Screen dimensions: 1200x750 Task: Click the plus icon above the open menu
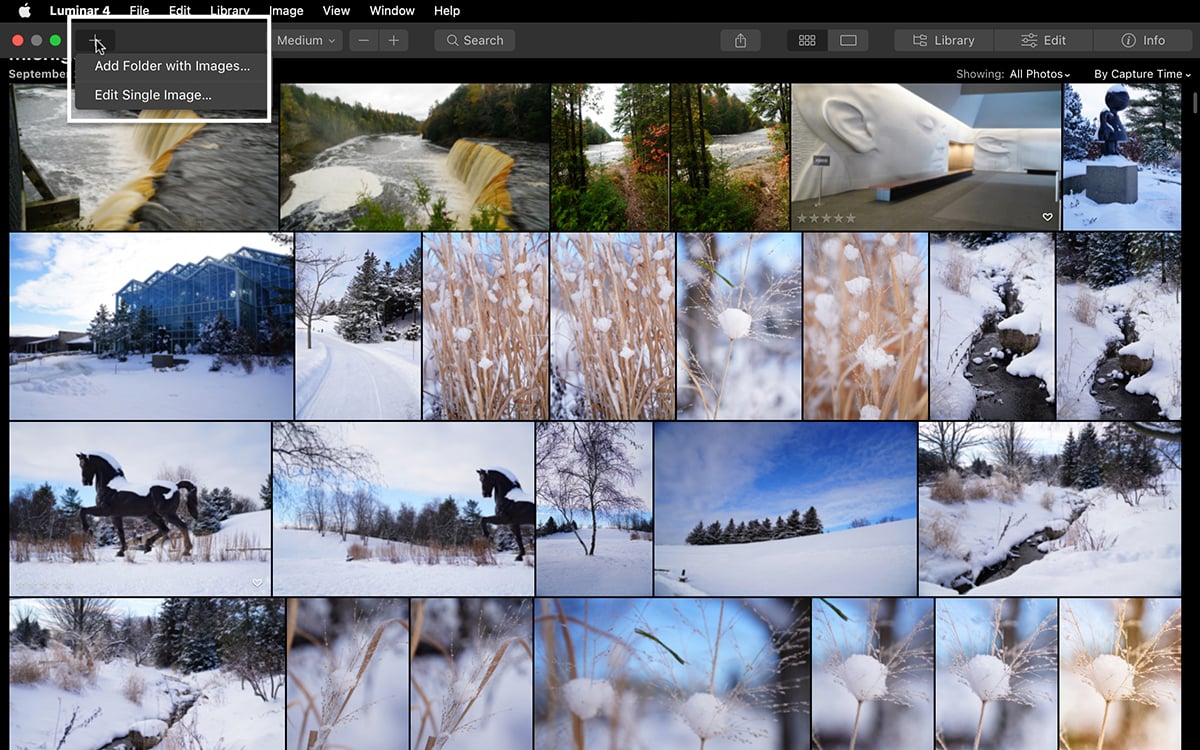(96, 41)
